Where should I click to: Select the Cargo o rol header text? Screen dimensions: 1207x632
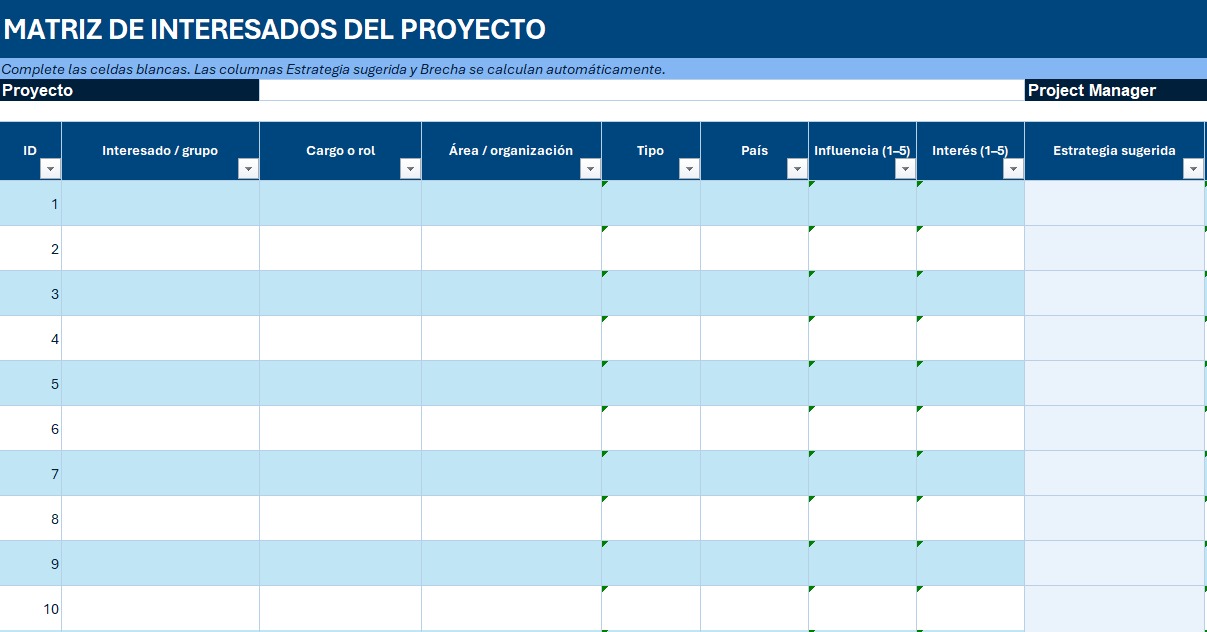341,151
